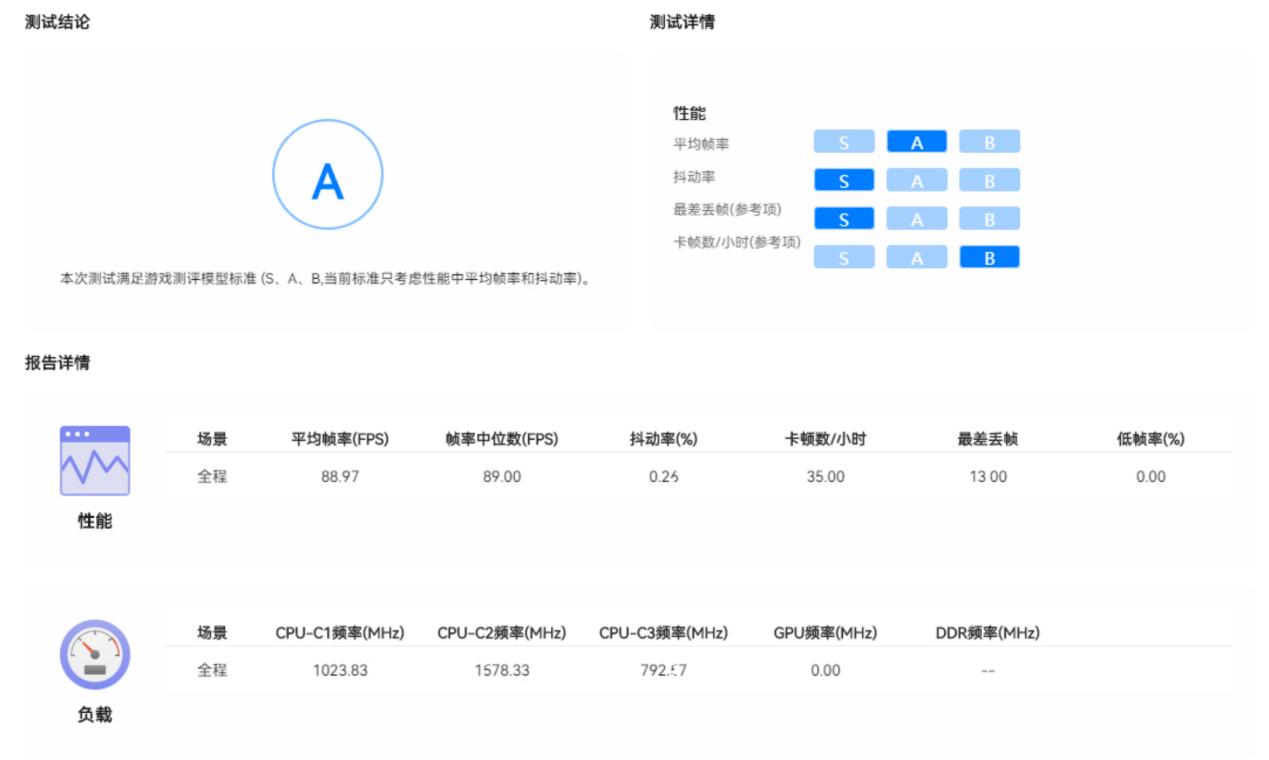The height and width of the screenshot is (760, 1269).
Task: Select A badge for 抖动率
Action: click(x=917, y=180)
